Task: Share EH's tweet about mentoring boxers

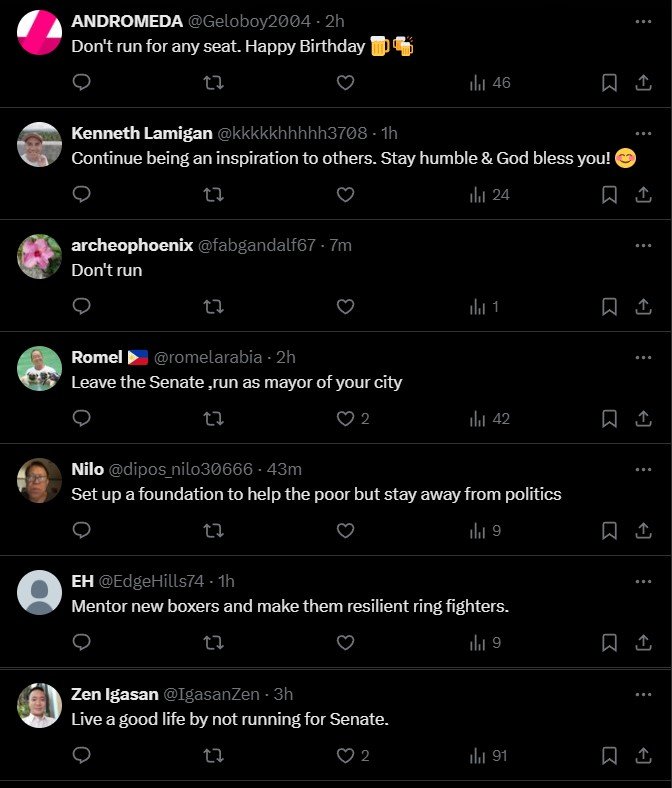Action: (x=643, y=643)
